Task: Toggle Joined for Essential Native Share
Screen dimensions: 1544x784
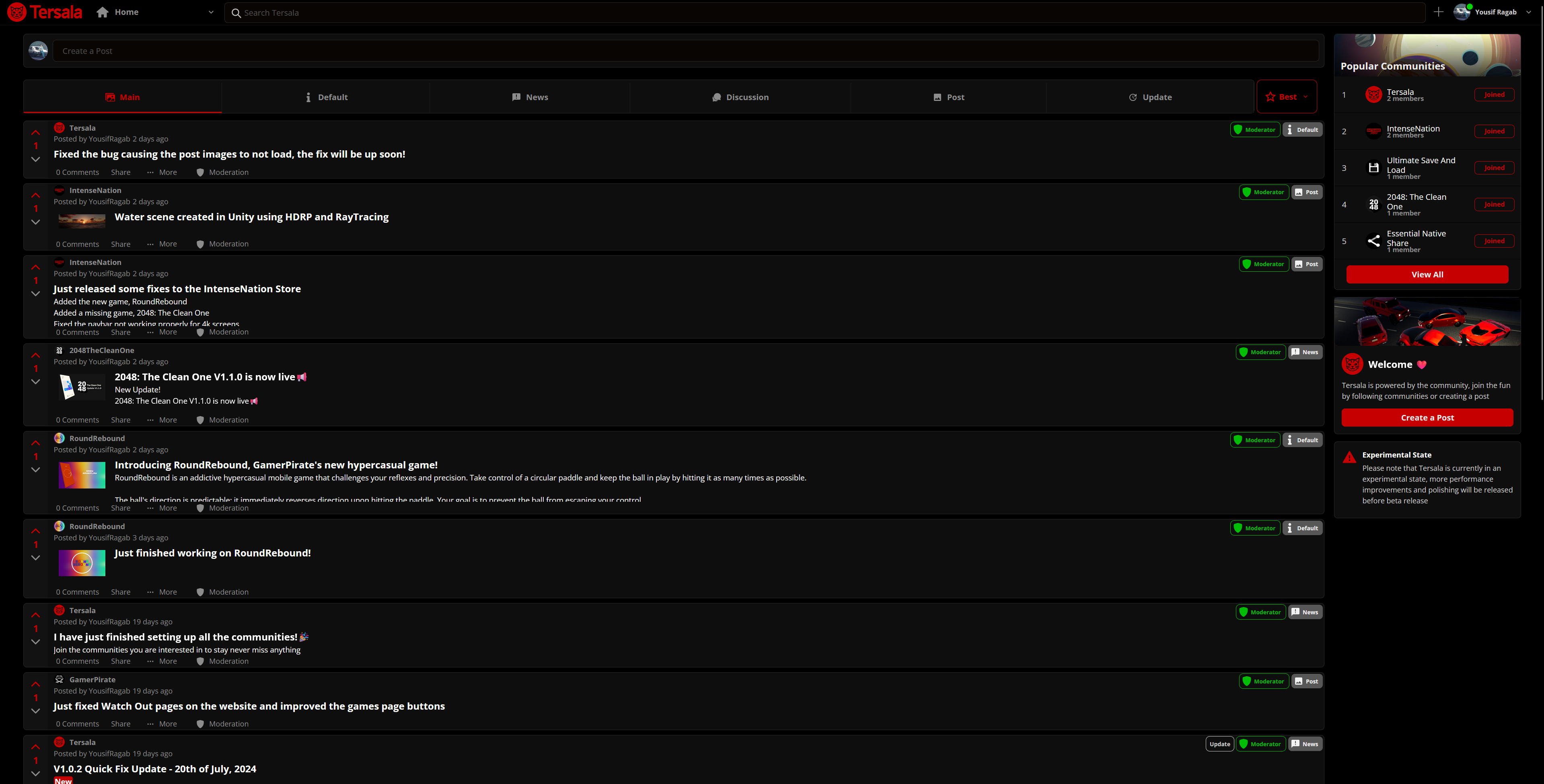Action: point(1494,241)
